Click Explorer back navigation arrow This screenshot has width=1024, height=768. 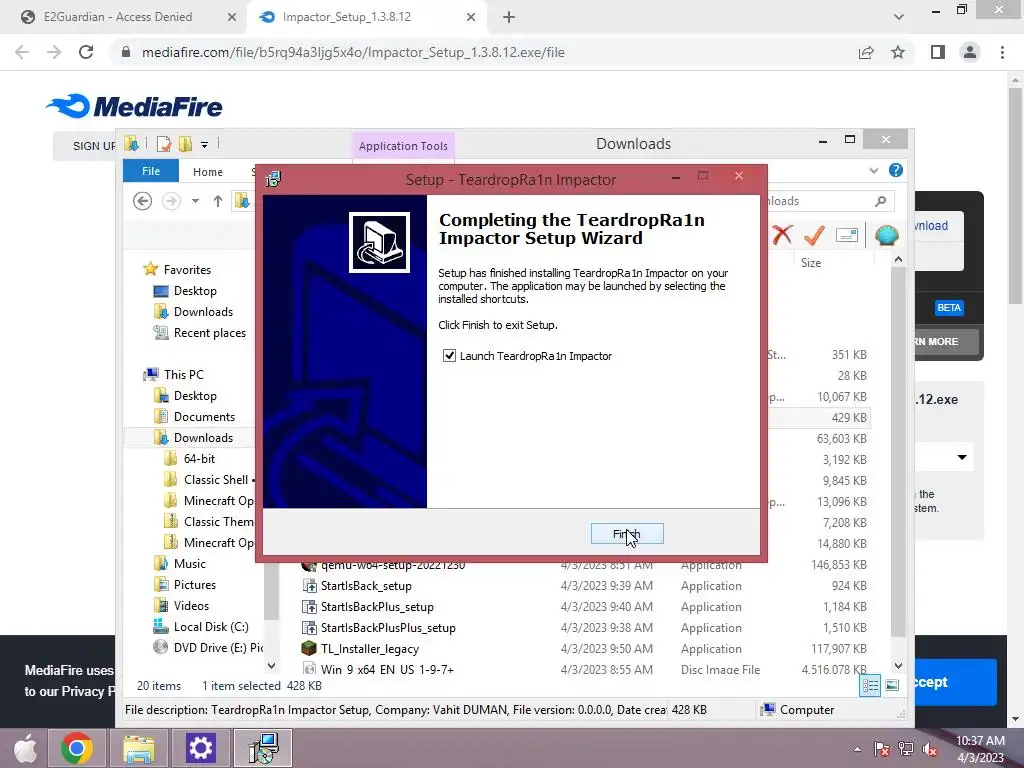[x=142, y=201]
